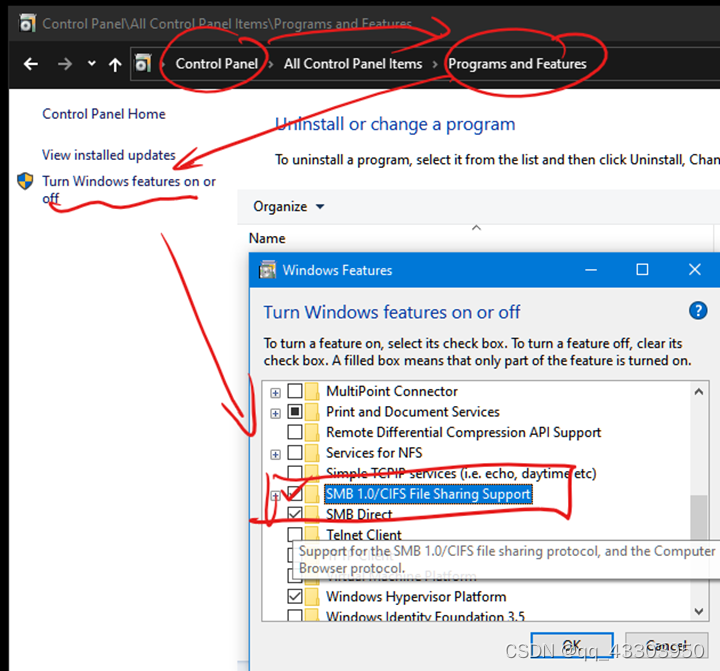This screenshot has height=671, width=720.
Task: Click the features list scroll down arrow
Action: coord(699,611)
